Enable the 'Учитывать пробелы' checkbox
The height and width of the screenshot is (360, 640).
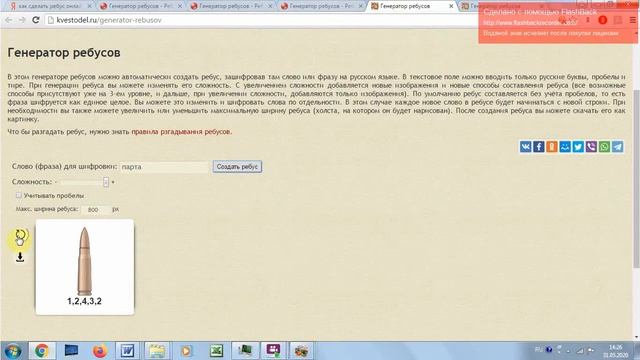(x=18, y=196)
